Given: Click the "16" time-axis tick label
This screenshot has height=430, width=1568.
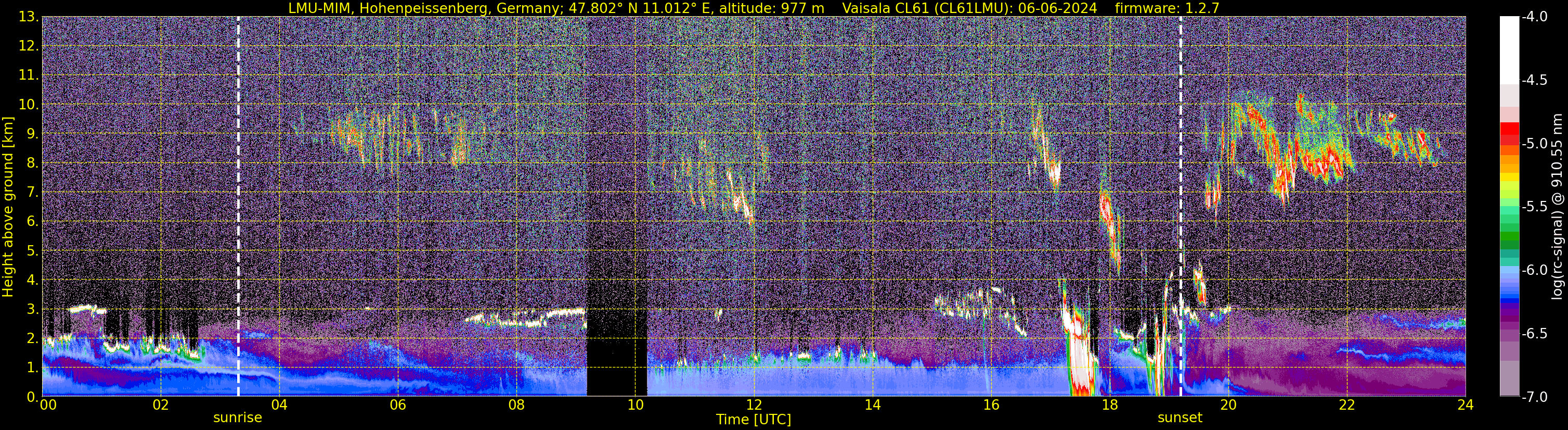Looking at the screenshot, I should coord(991,405).
